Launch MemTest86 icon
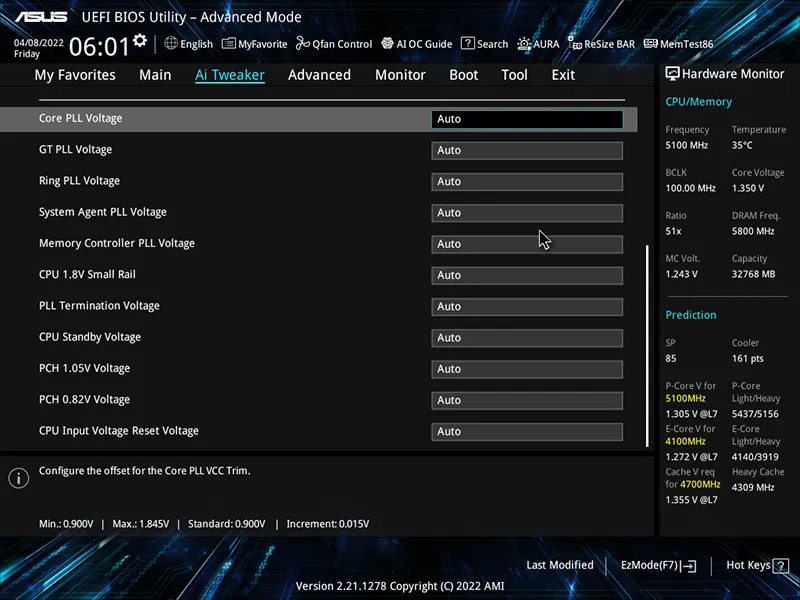This screenshot has width=800, height=600. pos(651,43)
